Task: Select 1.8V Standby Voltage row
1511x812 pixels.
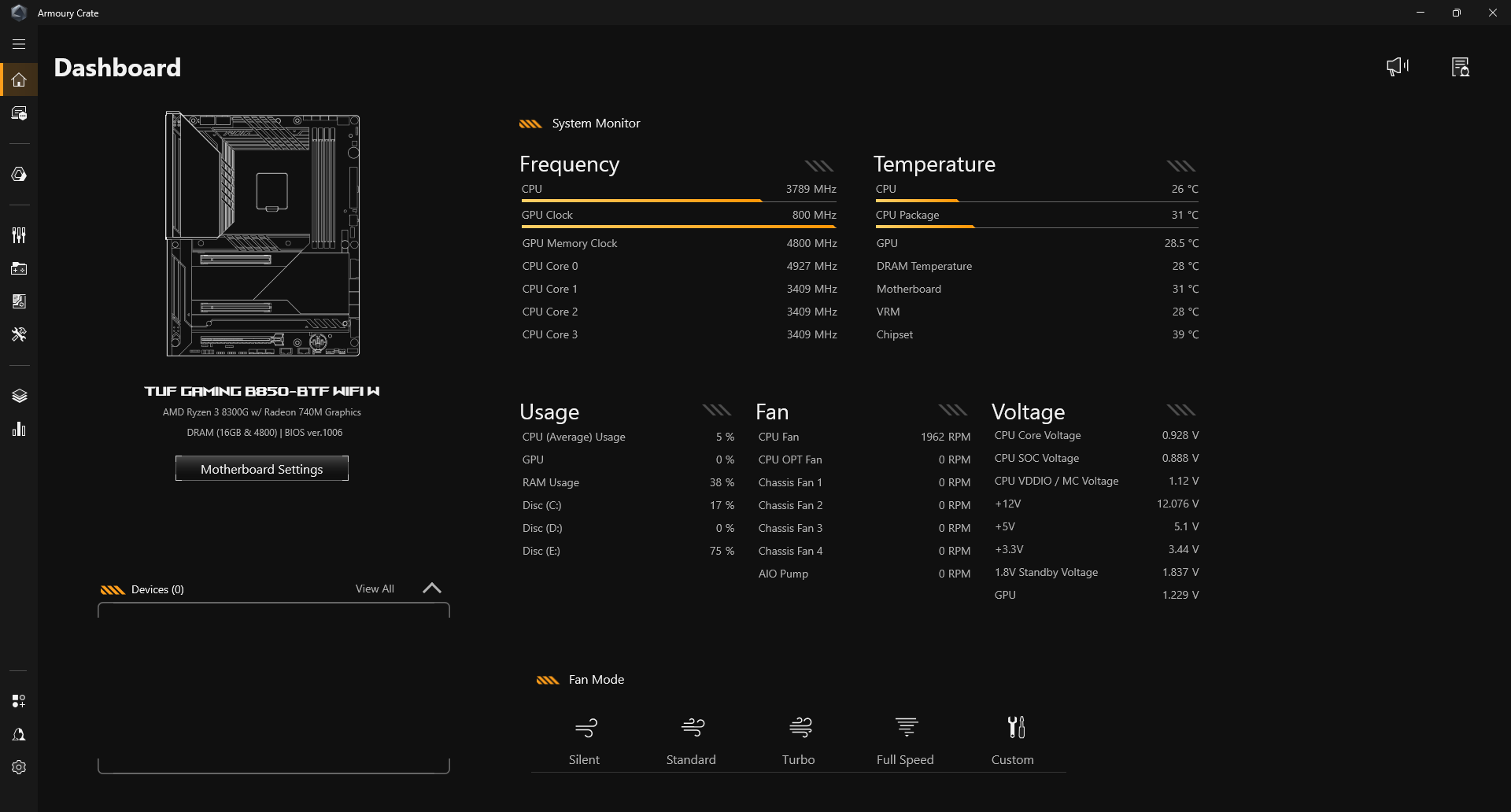Action: tap(1096, 572)
